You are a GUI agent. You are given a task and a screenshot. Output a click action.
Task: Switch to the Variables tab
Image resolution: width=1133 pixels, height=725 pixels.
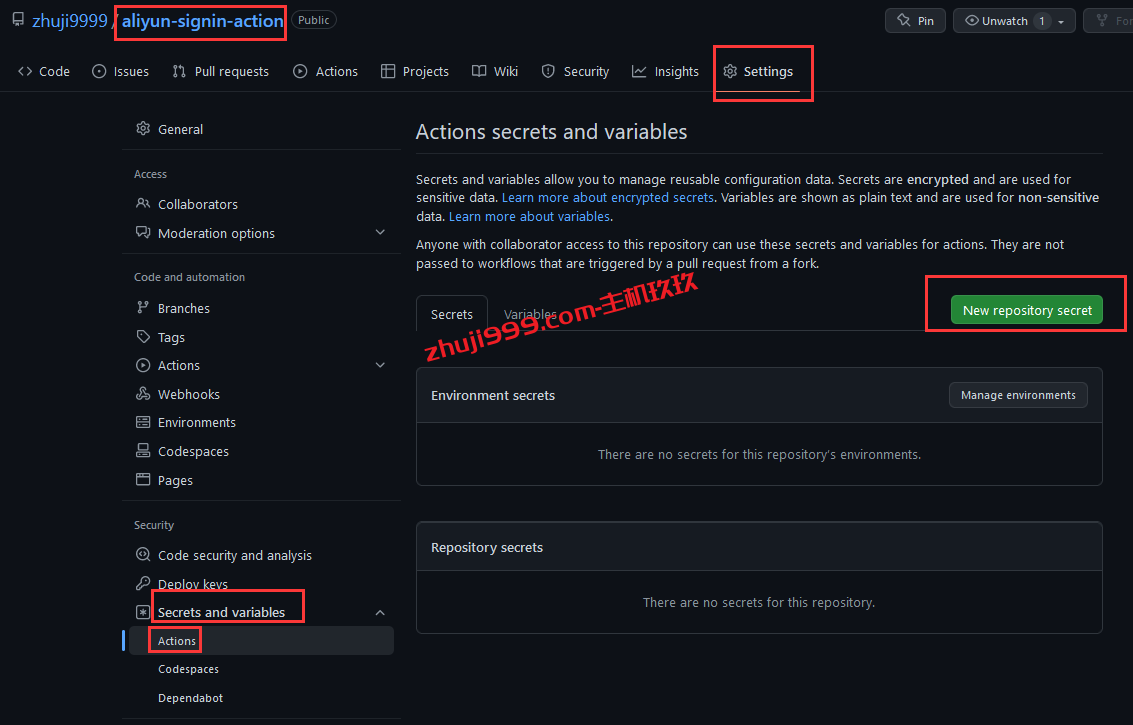[530, 314]
